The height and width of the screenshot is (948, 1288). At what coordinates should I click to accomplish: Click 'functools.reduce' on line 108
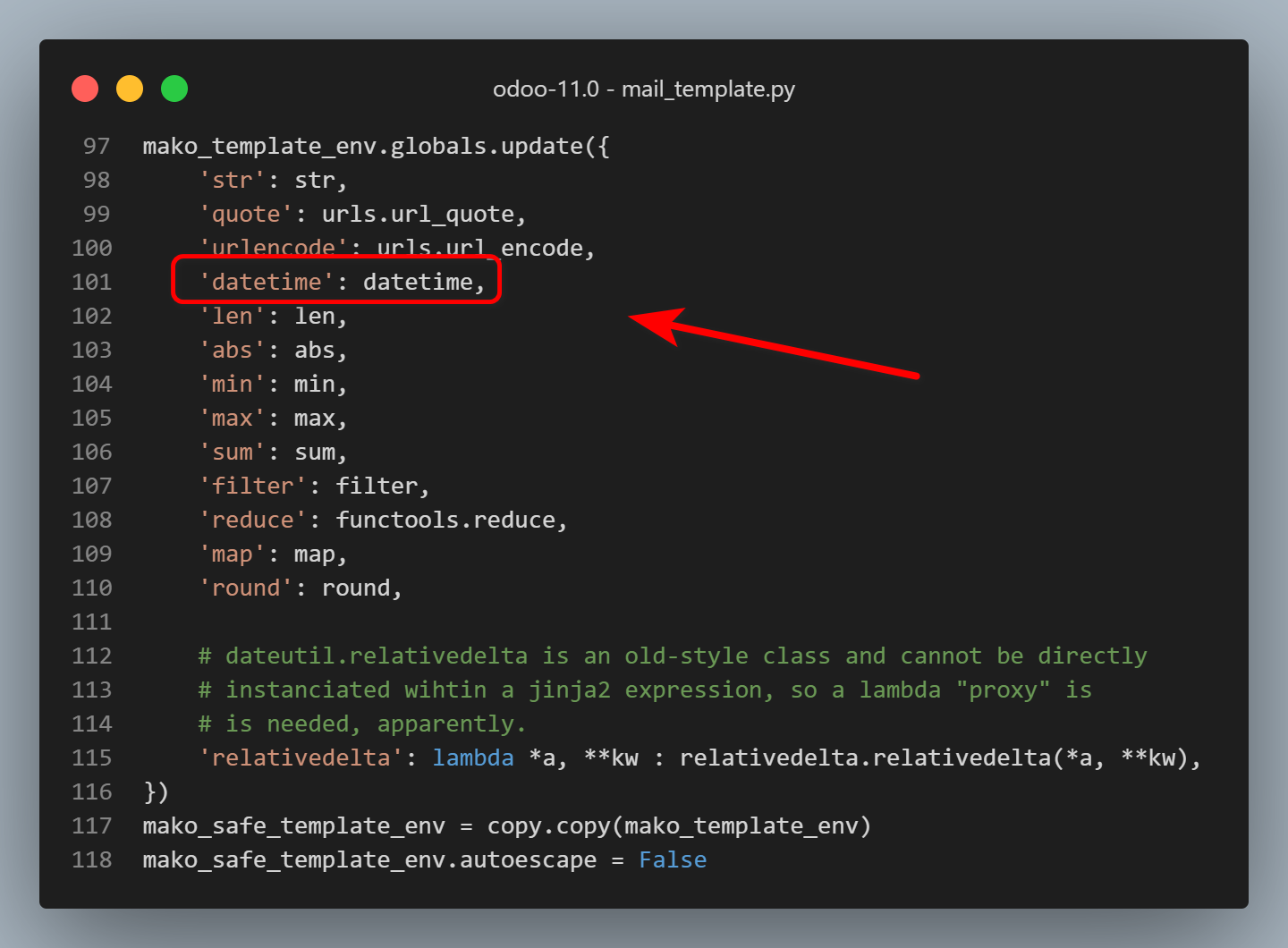[445, 521]
